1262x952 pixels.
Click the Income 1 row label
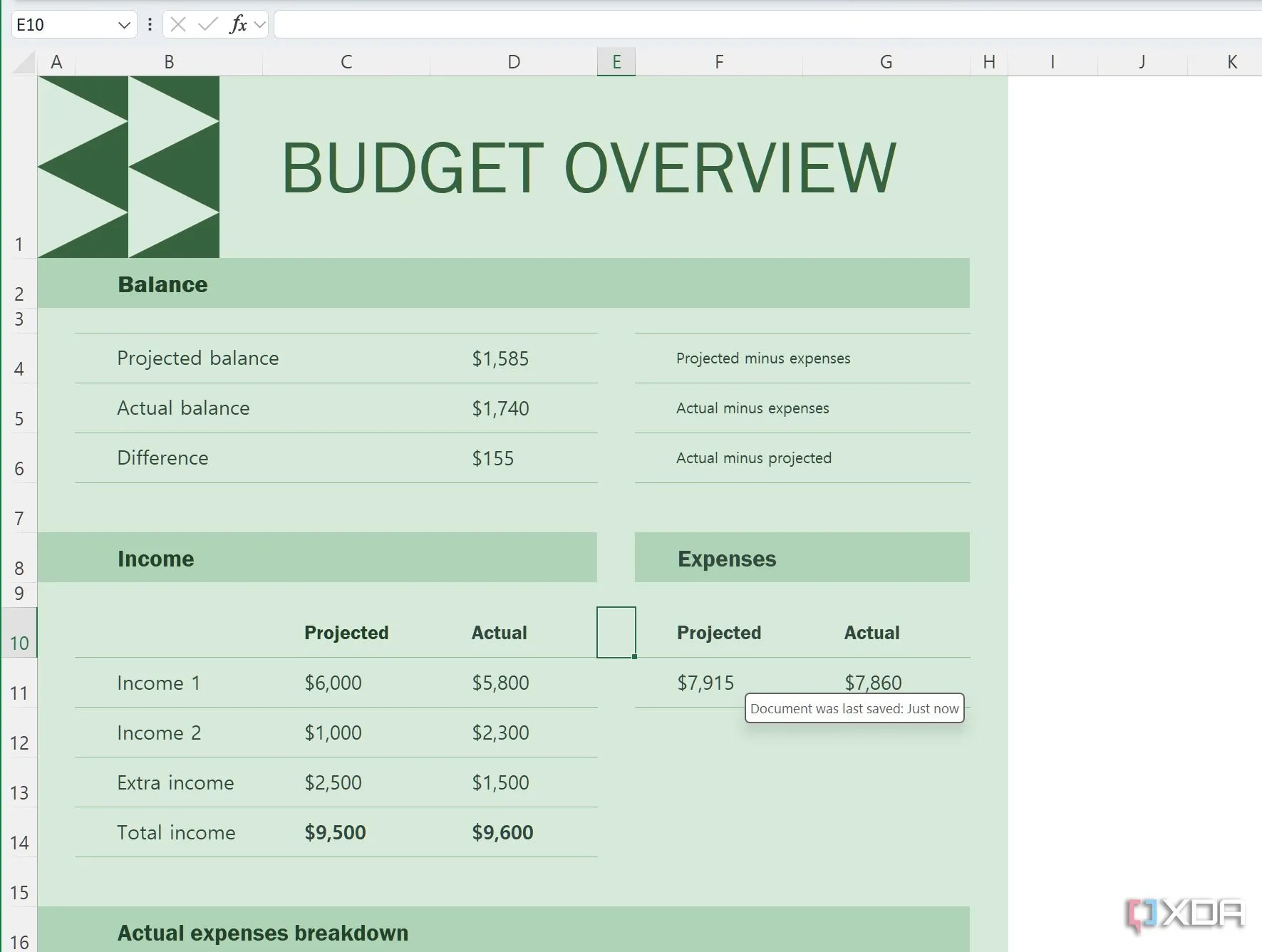158,683
